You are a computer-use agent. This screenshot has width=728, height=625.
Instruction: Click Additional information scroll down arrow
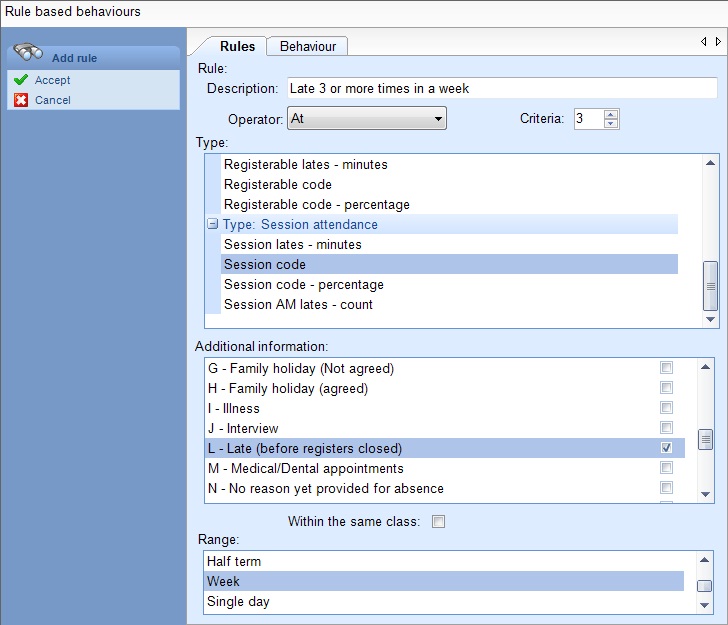706,495
